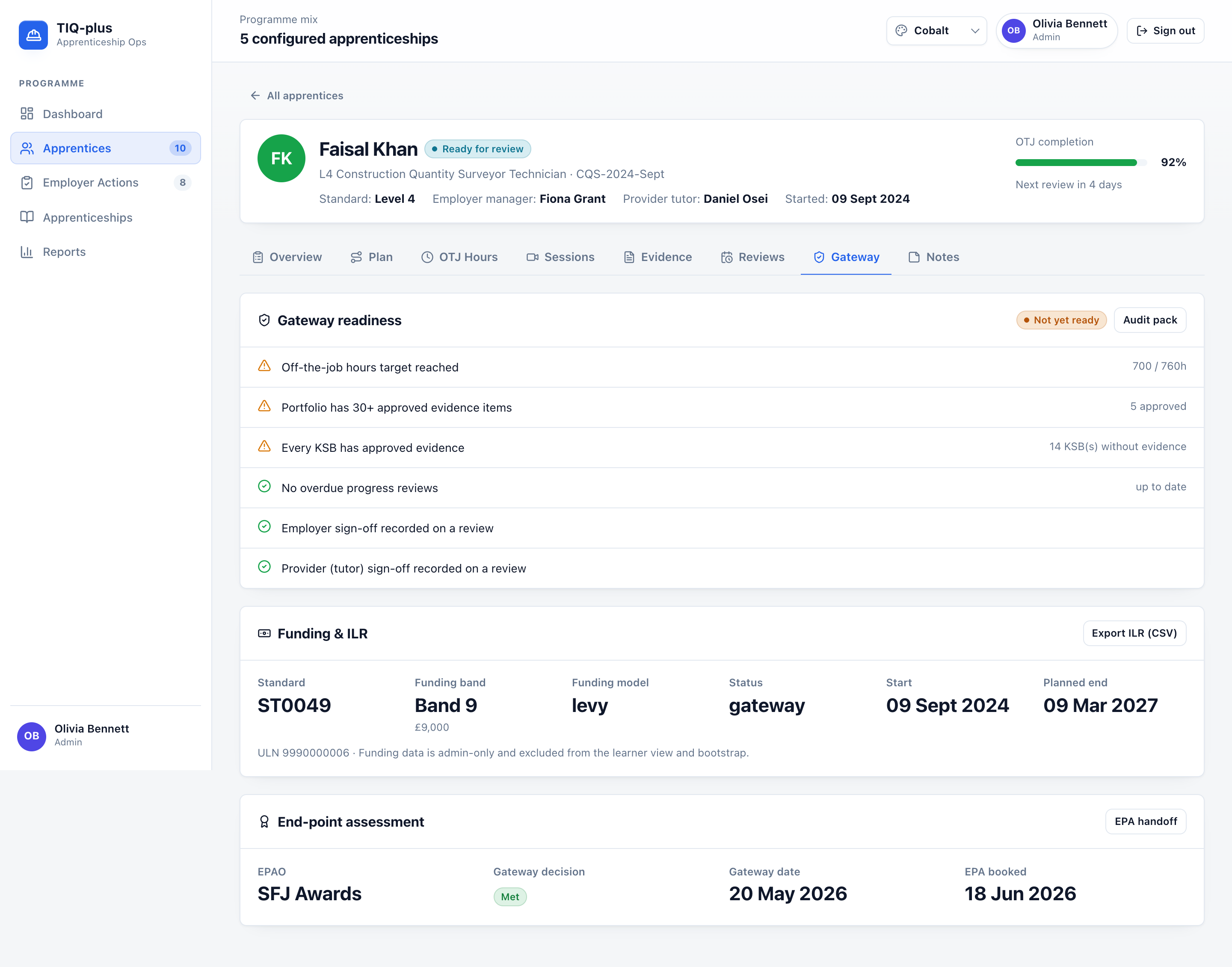Viewport: 1232px width, 967px height.
Task: Open the Sessions tab
Action: click(560, 257)
